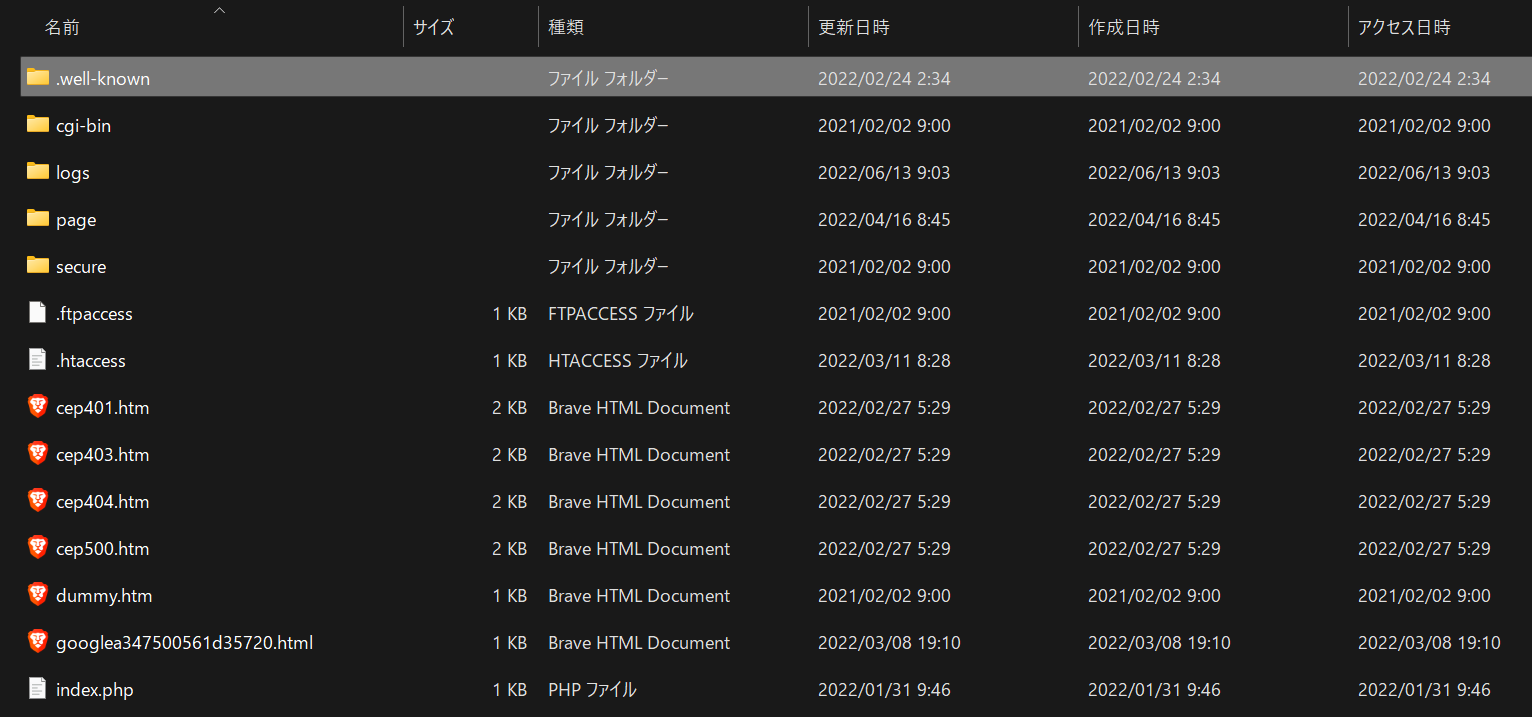The image size is (1532, 717).
Task: Click the 2022/04/16 8:45 update date of page
Action: pos(884,219)
